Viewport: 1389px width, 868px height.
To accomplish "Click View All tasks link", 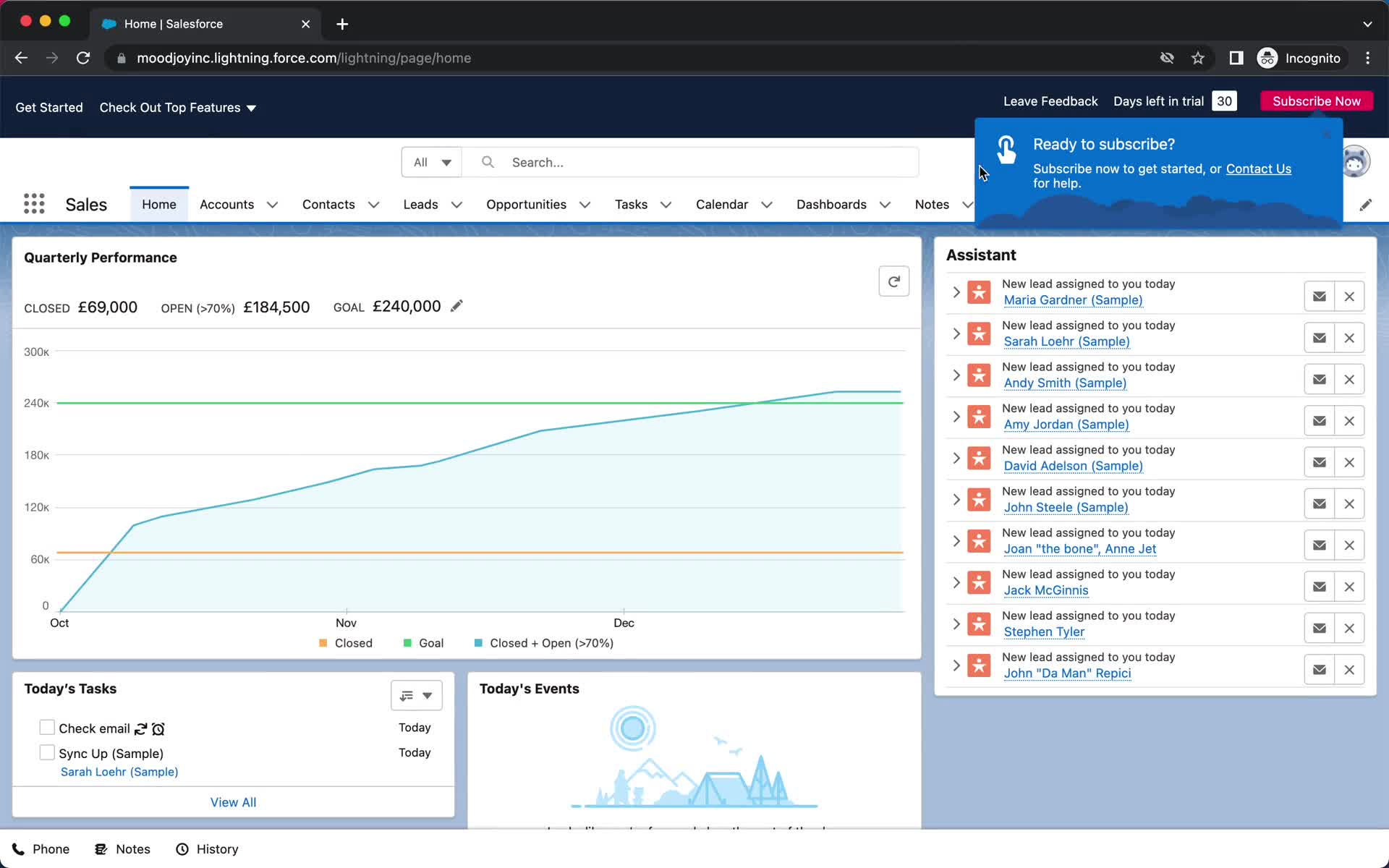I will (x=233, y=802).
